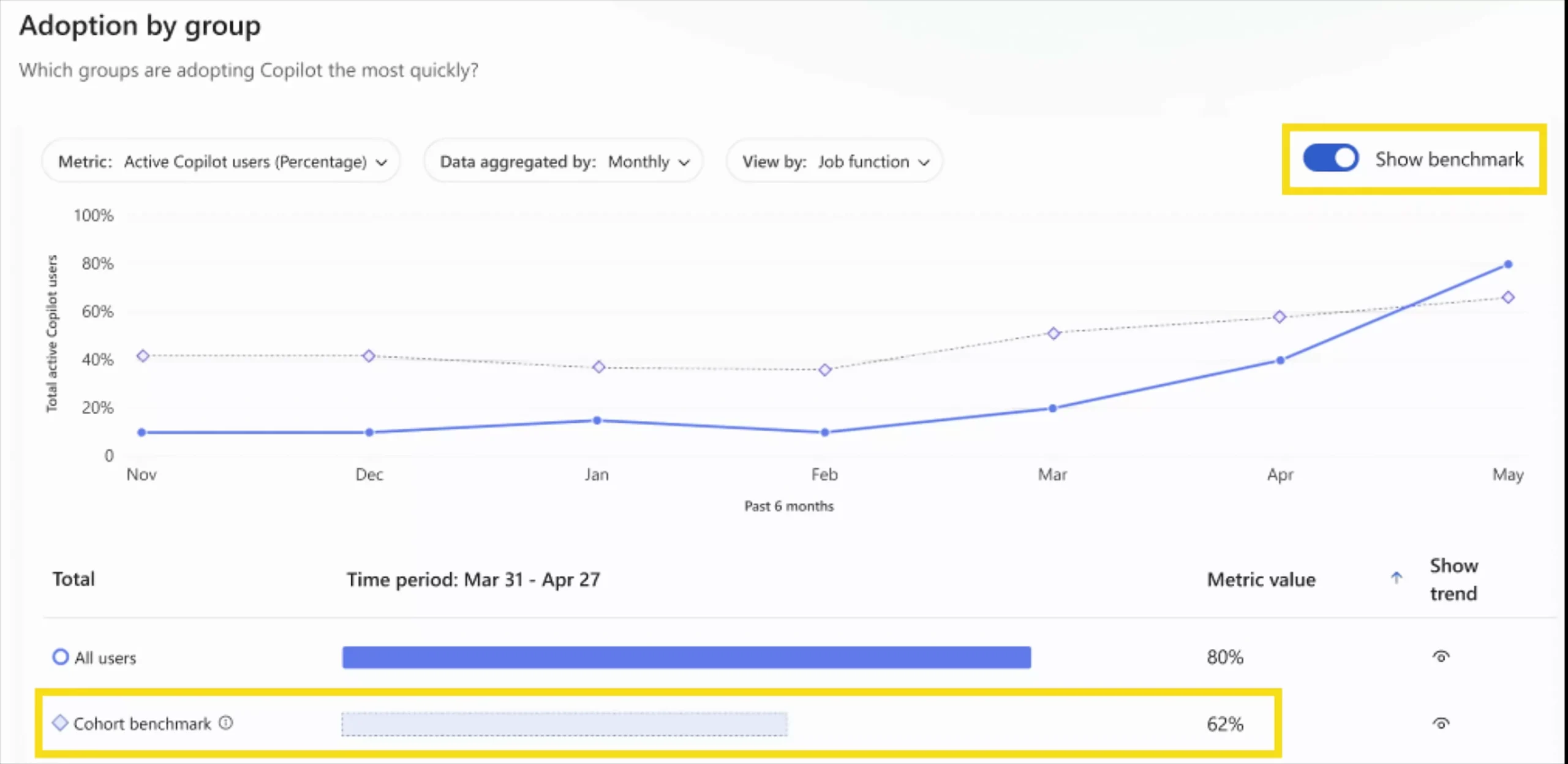This screenshot has height=764, width=1568.
Task: Click the Dec benchmark diamond point
Action: tap(368, 356)
